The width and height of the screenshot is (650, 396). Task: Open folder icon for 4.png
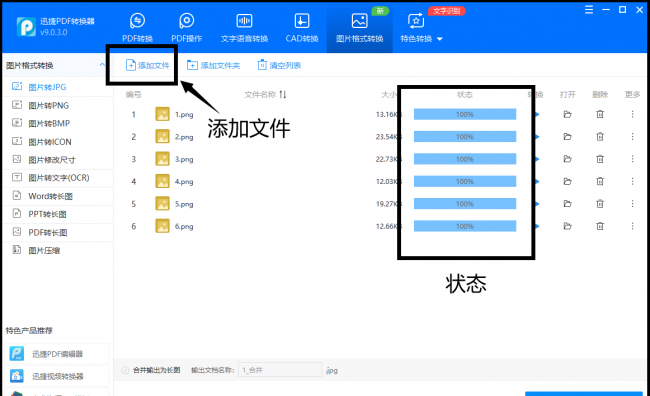(568, 182)
